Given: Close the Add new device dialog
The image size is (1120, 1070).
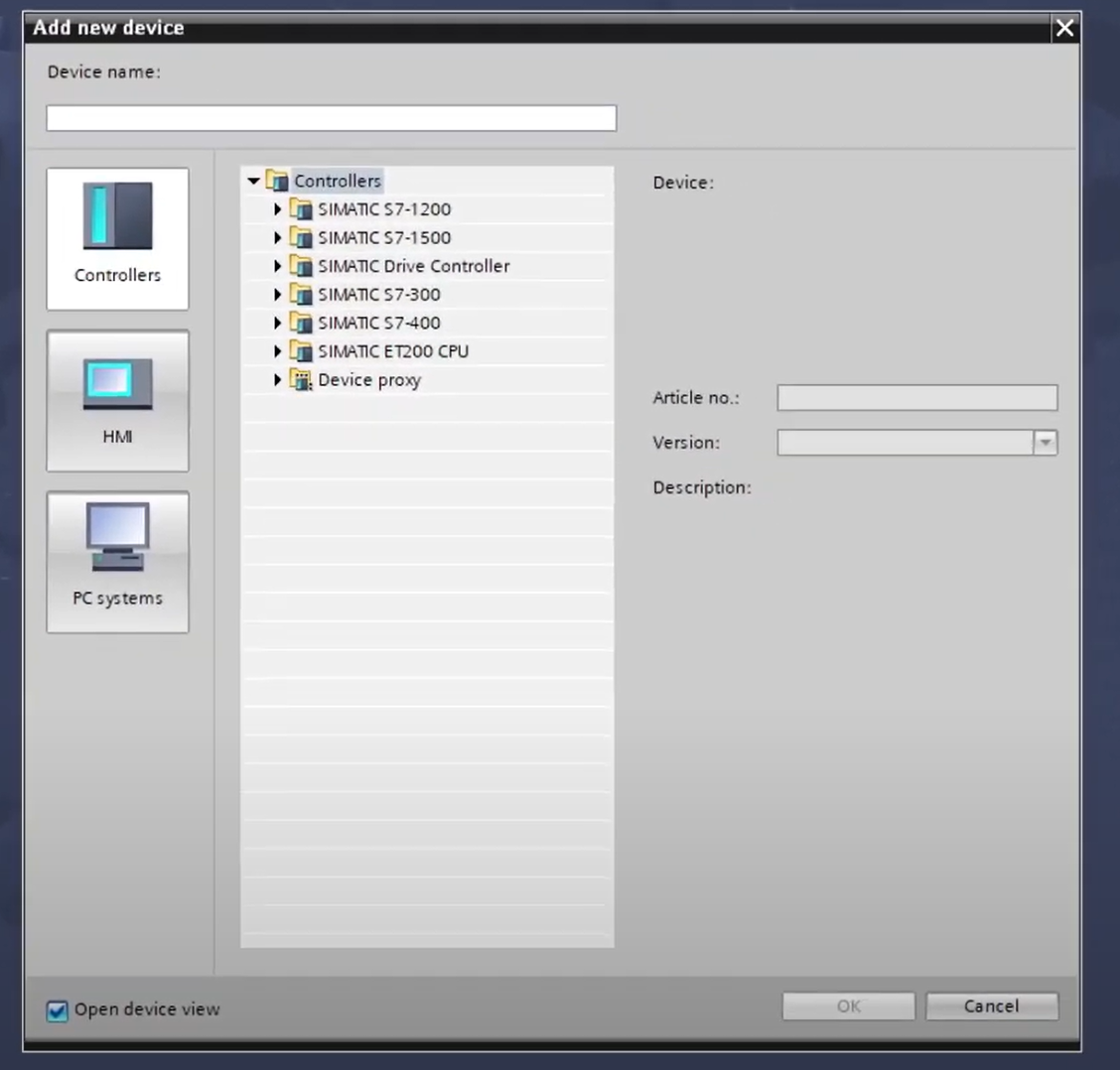Looking at the screenshot, I should point(1064,28).
